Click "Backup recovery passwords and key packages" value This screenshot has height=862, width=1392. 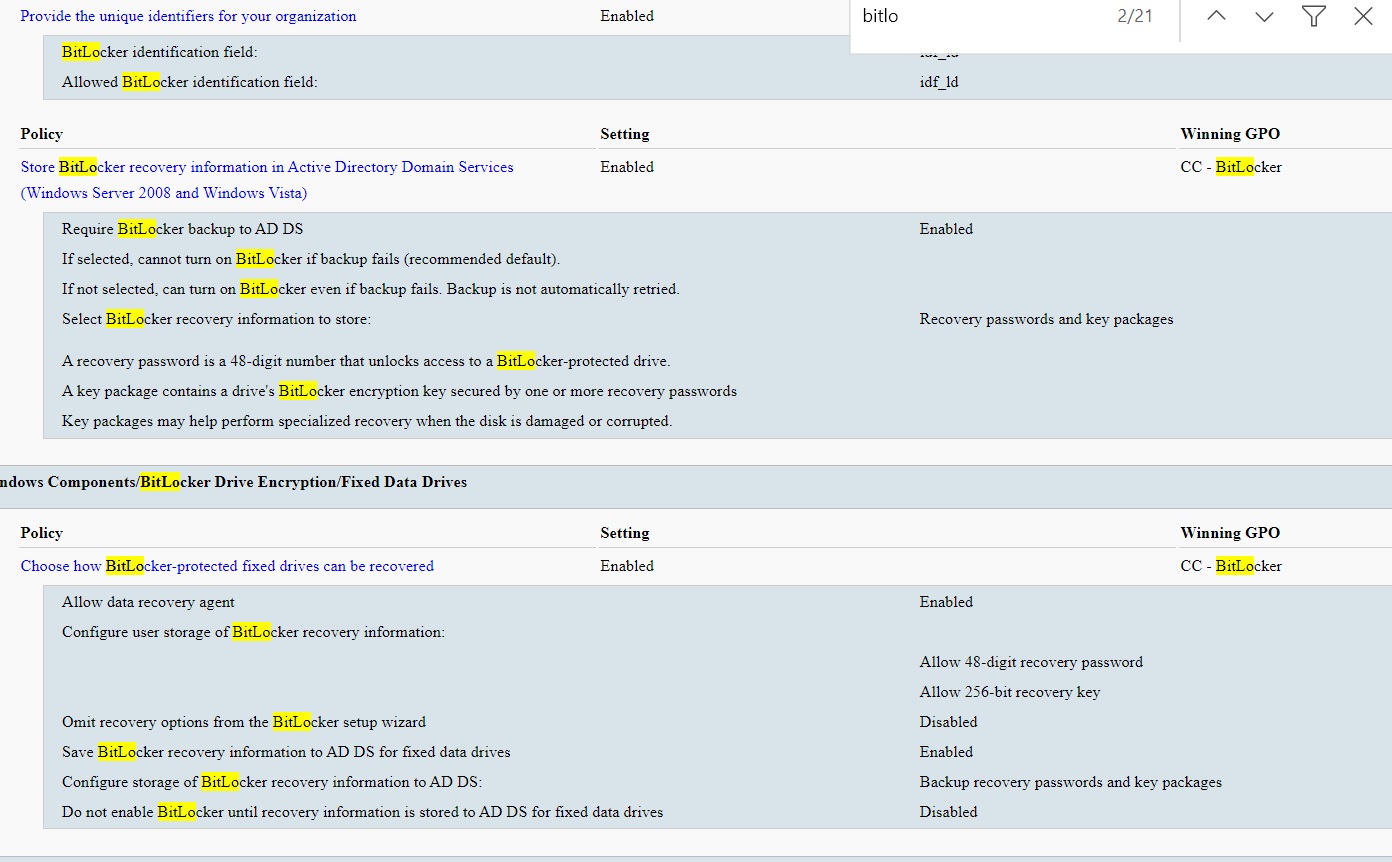(1071, 782)
